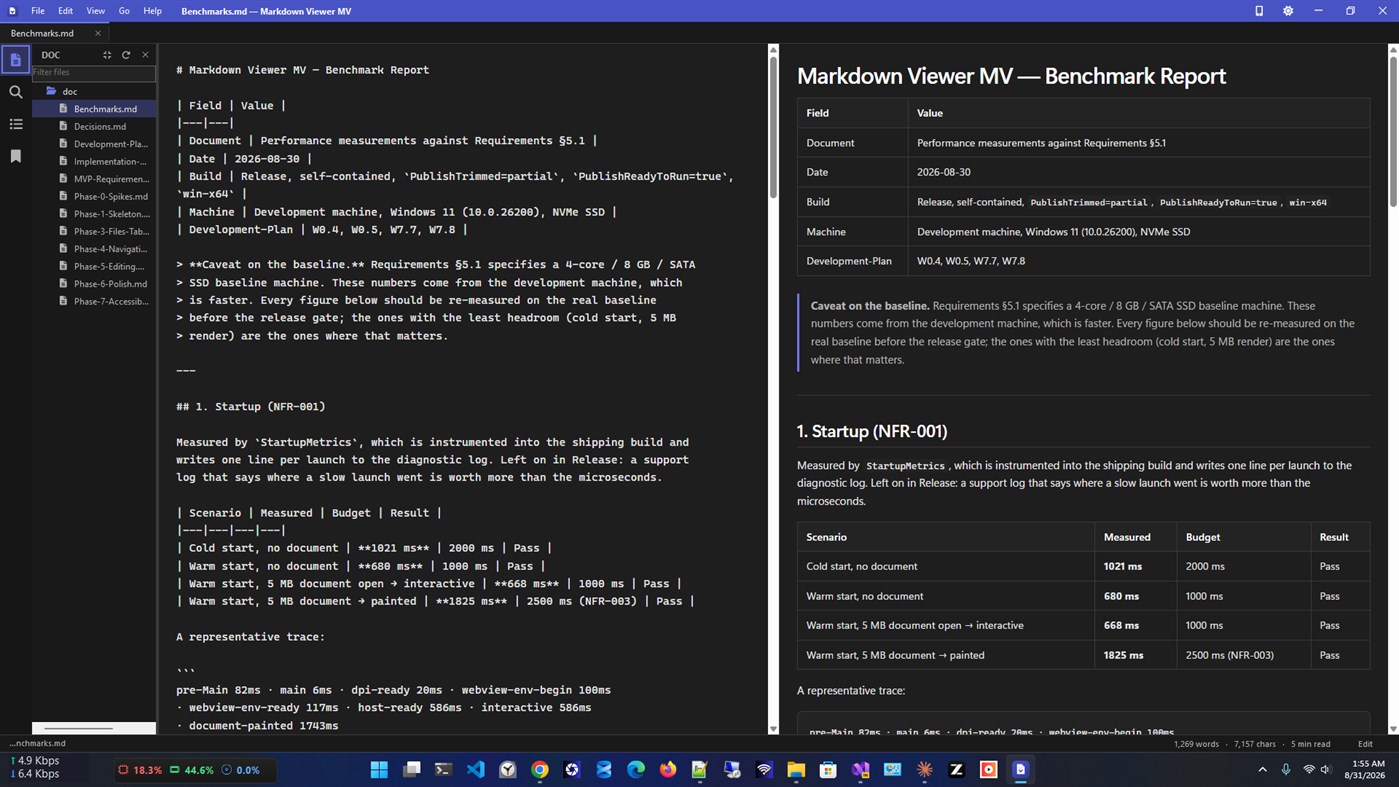Click the ...nchmarks.md path in status bar
Image resolution: width=1399 pixels, height=787 pixels.
click(37, 743)
